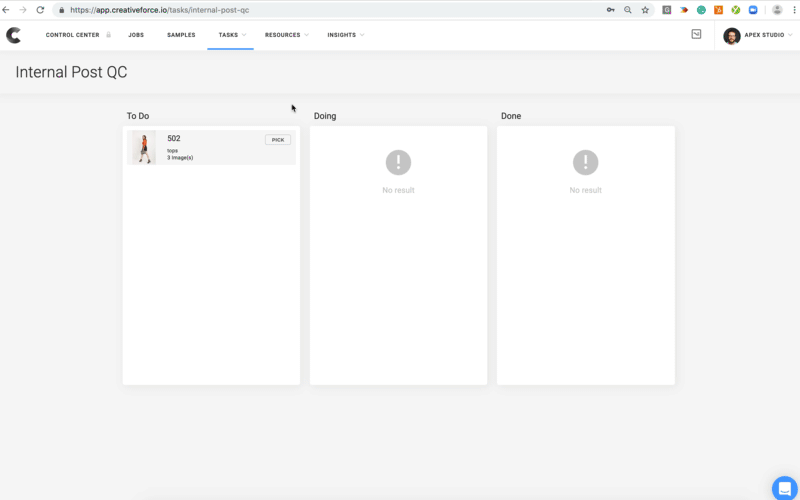Image resolution: width=800 pixels, height=500 pixels.
Task: Go to the Jobs tab
Action: click(x=136, y=35)
